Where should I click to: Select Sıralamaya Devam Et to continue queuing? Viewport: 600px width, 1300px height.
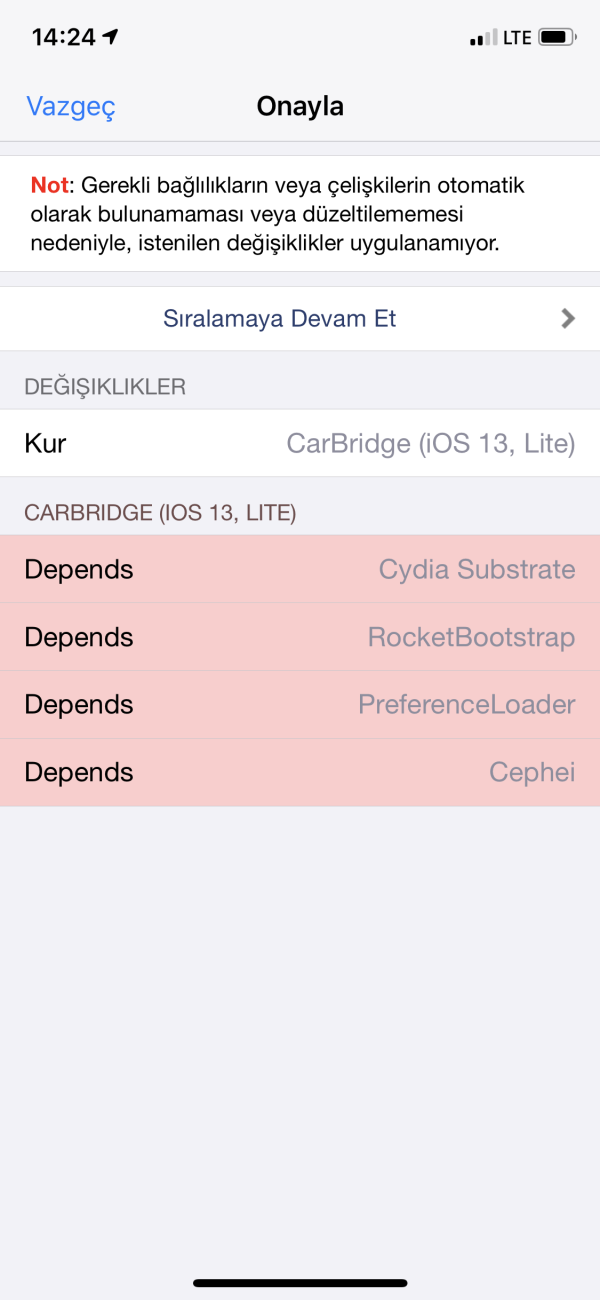click(x=279, y=318)
